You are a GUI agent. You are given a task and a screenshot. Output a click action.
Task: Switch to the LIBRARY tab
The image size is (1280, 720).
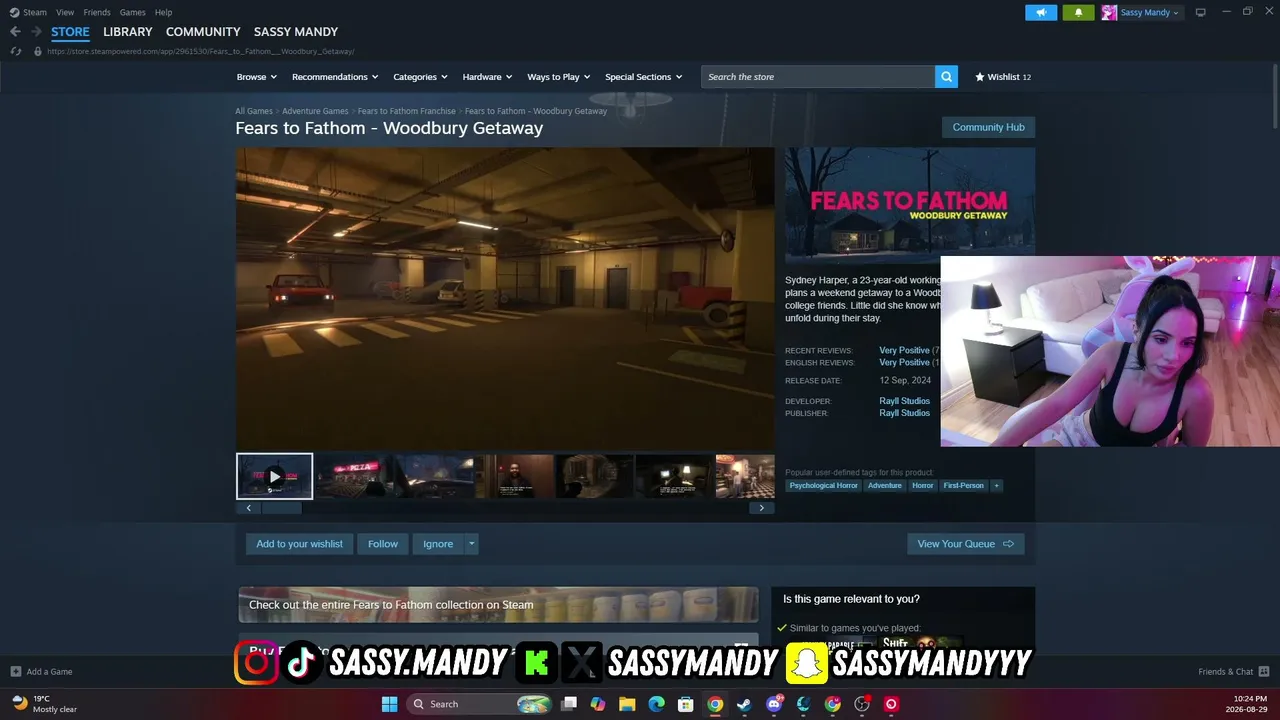click(128, 32)
